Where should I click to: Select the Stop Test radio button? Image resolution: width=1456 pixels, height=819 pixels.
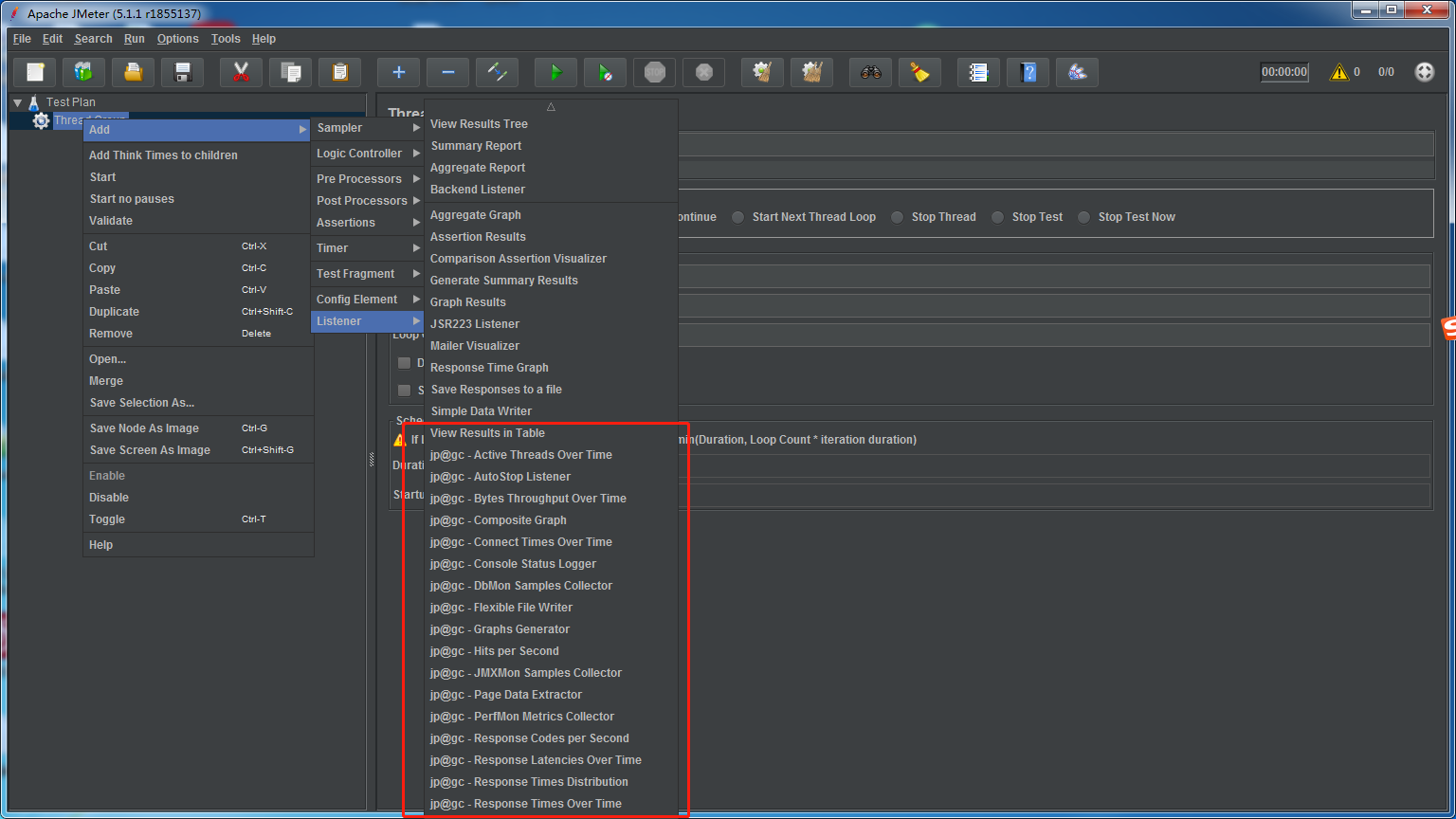click(x=997, y=217)
